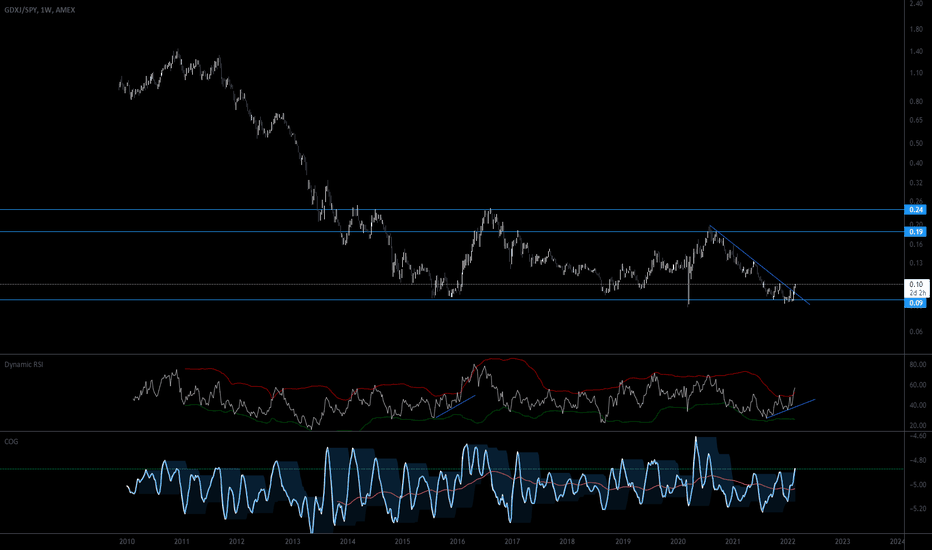932x550 pixels.
Task: Click the 2011 label on time axis
Action: [x=182, y=542]
